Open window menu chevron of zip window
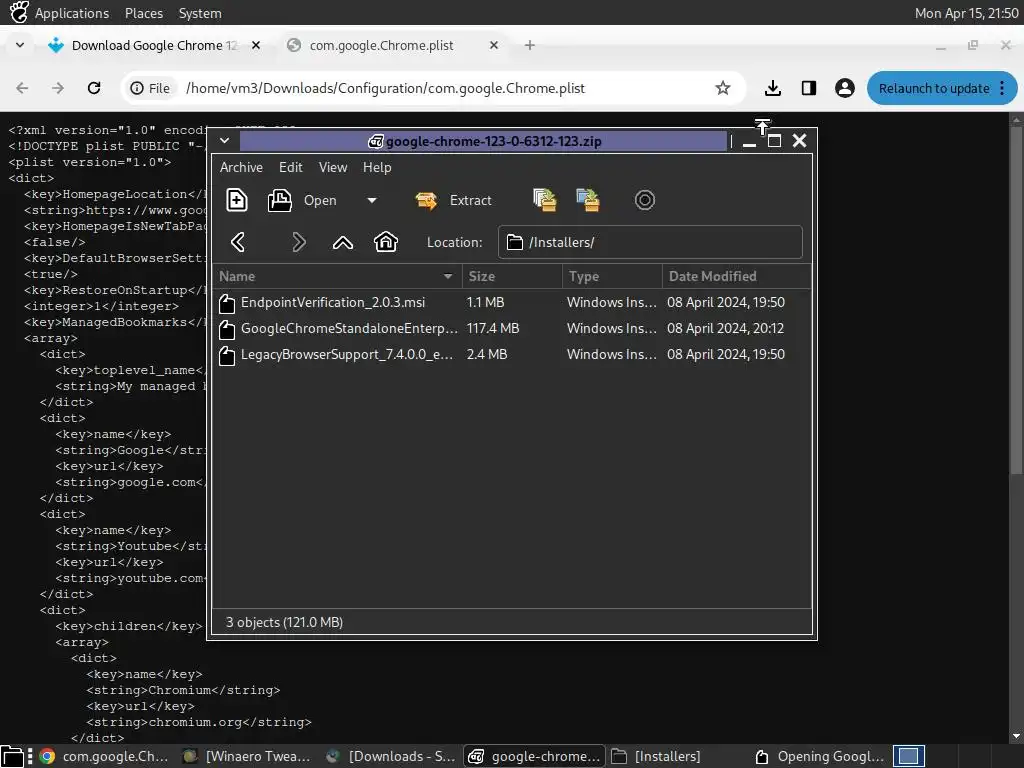Image resolution: width=1024 pixels, height=768 pixels. click(x=225, y=140)
